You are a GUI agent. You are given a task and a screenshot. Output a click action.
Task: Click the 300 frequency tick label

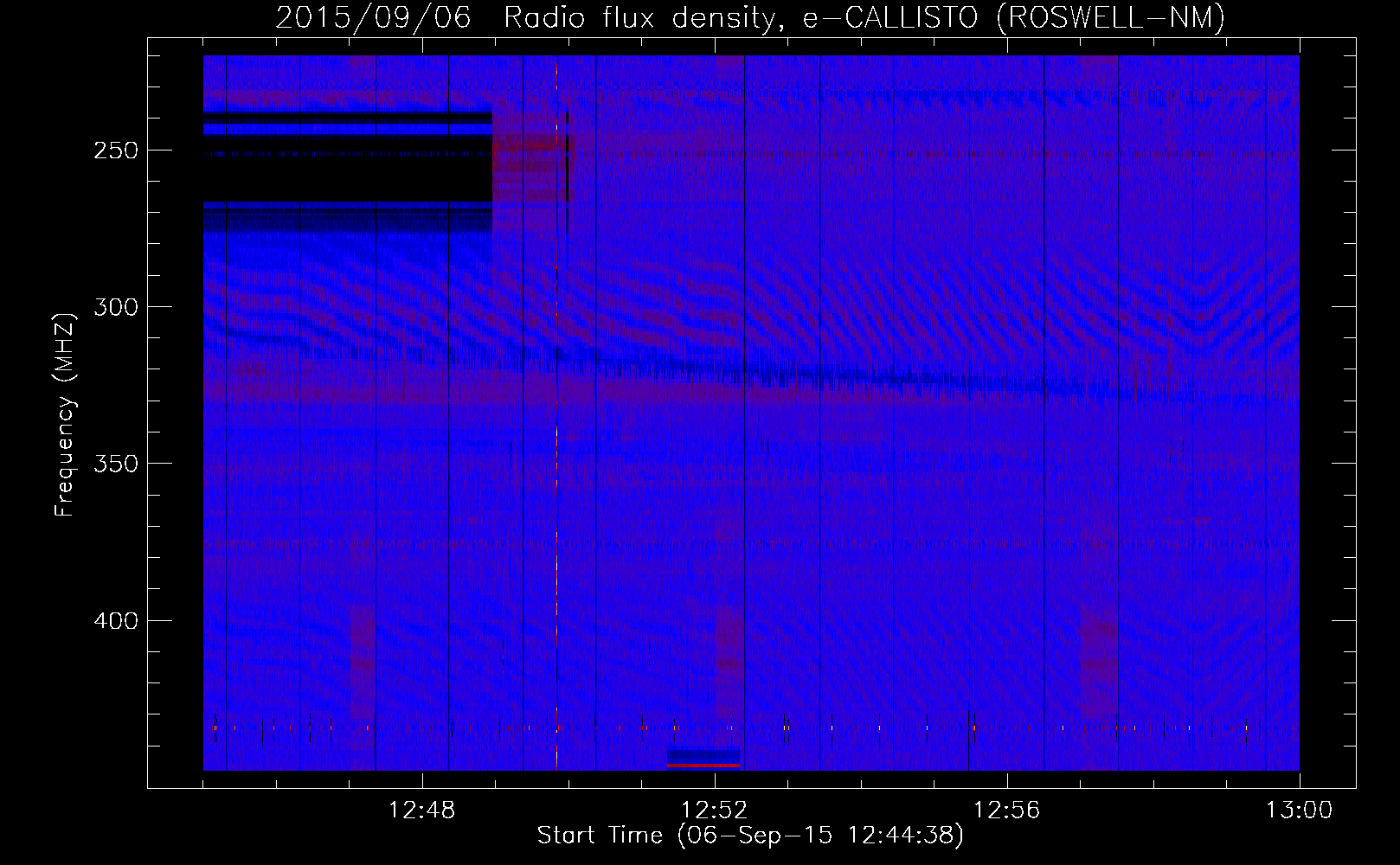pyautogui.click(x=115, y=307)
